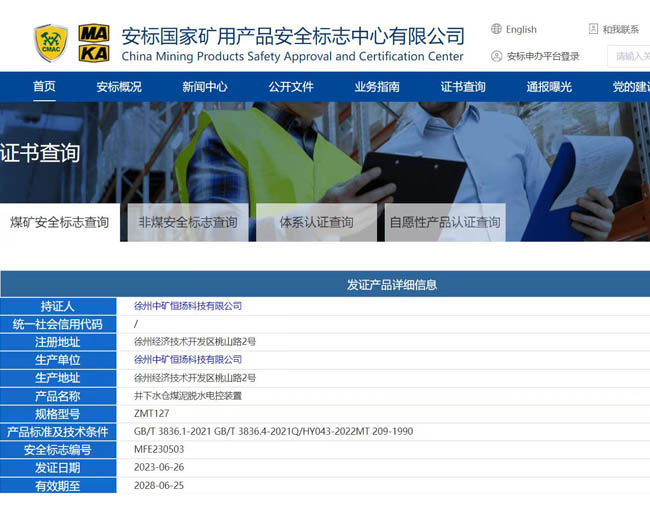Click the CMAC shield logo
Screen dimensions: 650x520
coord(51,42)
